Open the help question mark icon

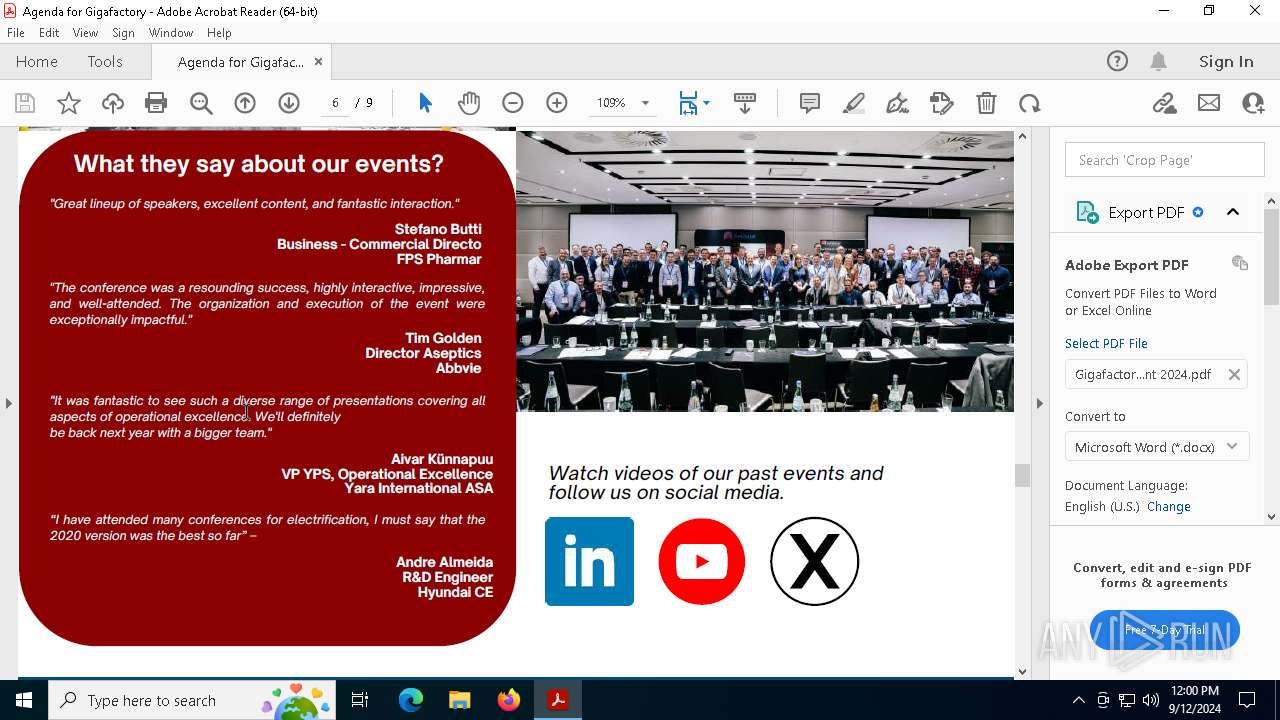click(x=1117, y=61)
